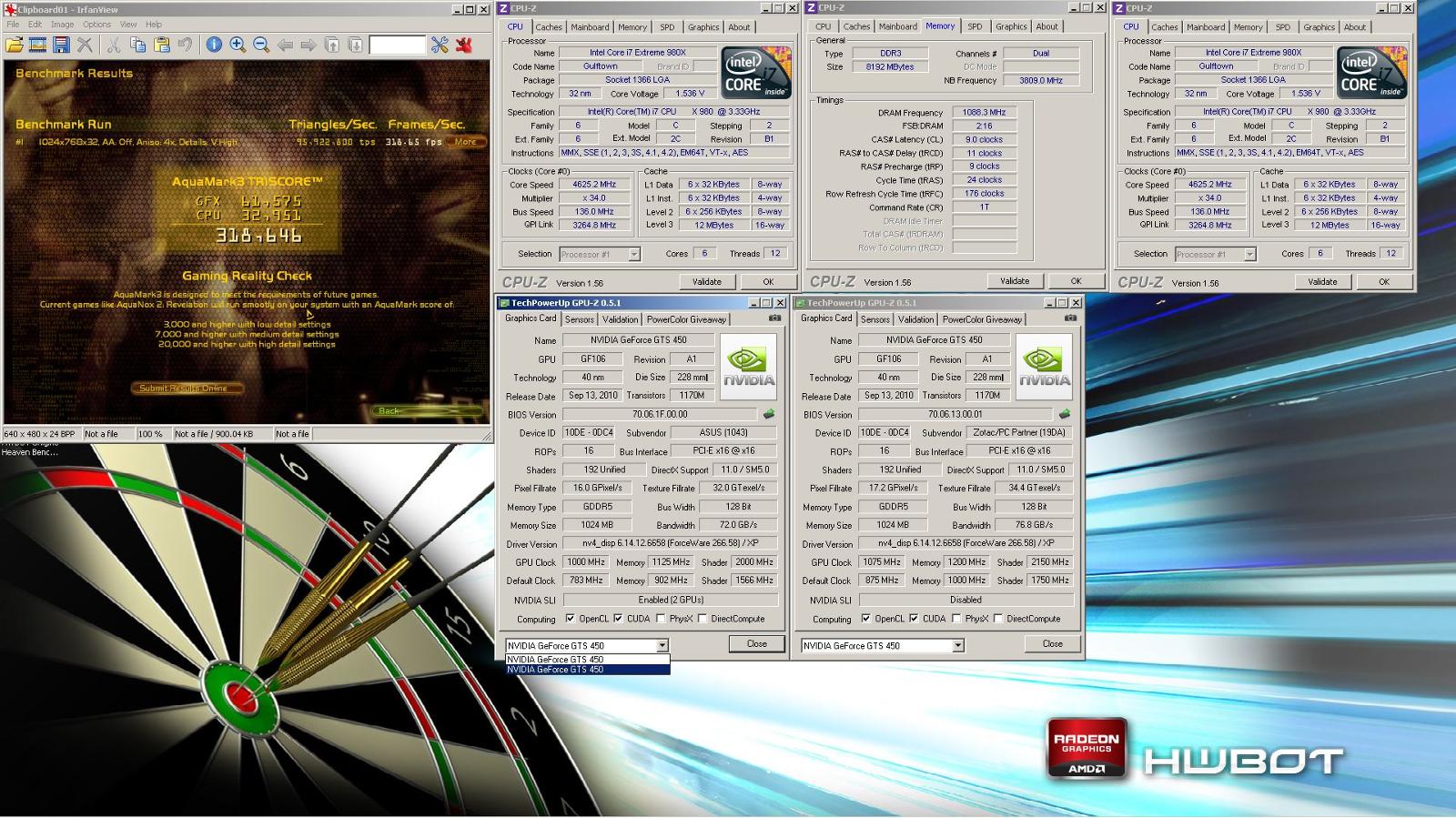The height and width of the screenshot is (818, 1456).
Task: Open File menu in IrfanView
Action: 13,25
